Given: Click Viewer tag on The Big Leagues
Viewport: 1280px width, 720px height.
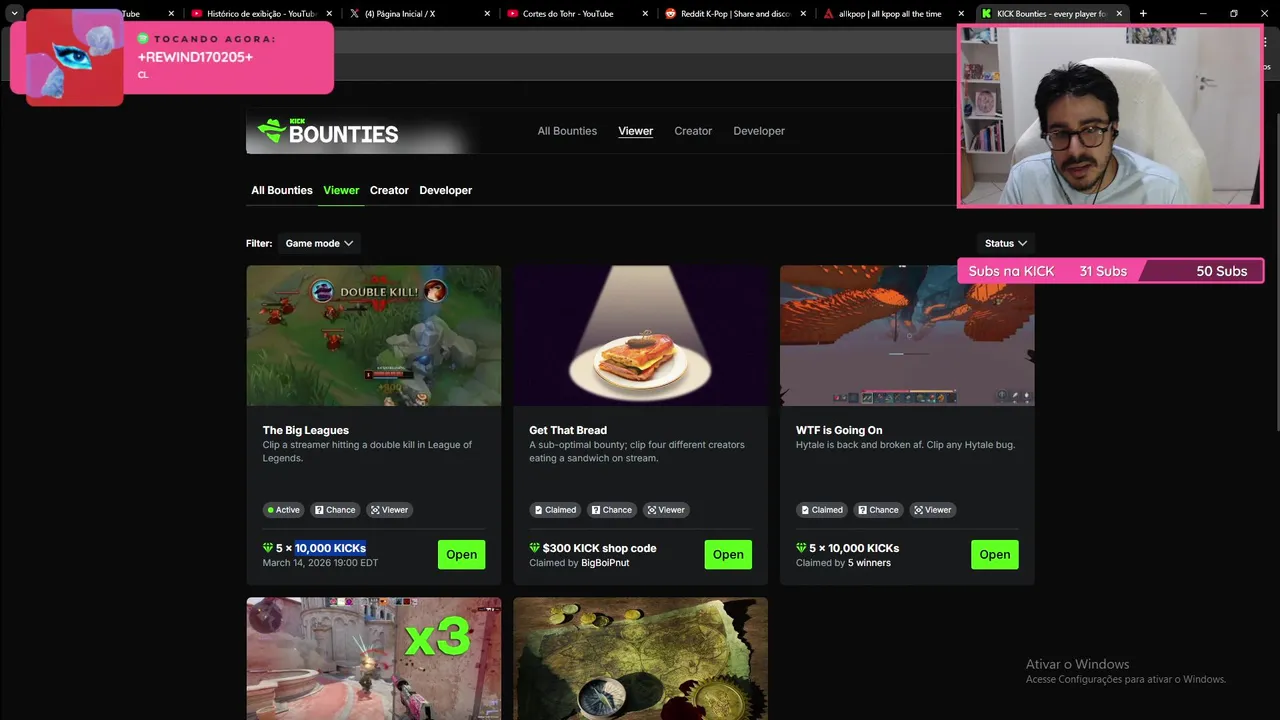Looking at the screenshot, I should 389,510.
